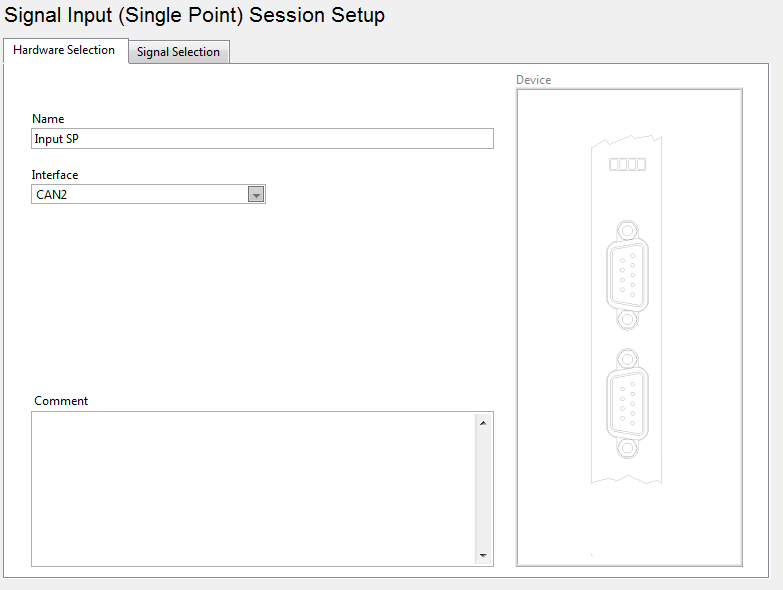783x590 pixels.
Task: Switch to the Signal Selection tab
Action: point(178,52)
